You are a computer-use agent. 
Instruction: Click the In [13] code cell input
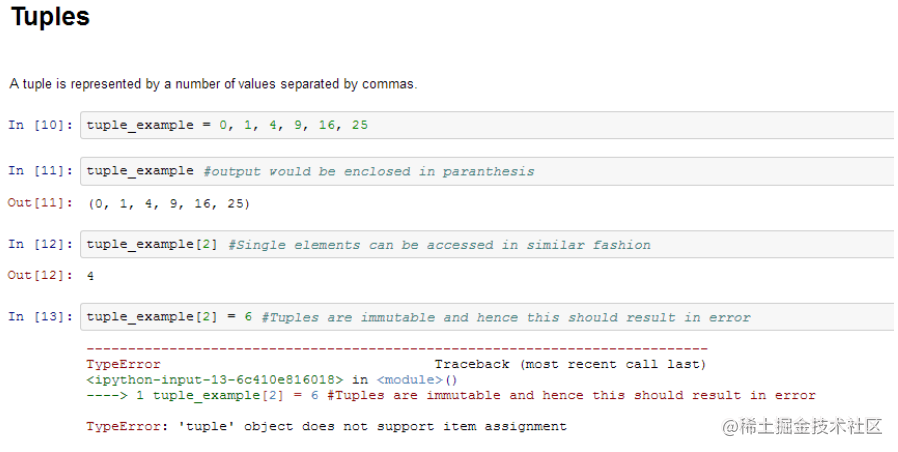[487, 317]
